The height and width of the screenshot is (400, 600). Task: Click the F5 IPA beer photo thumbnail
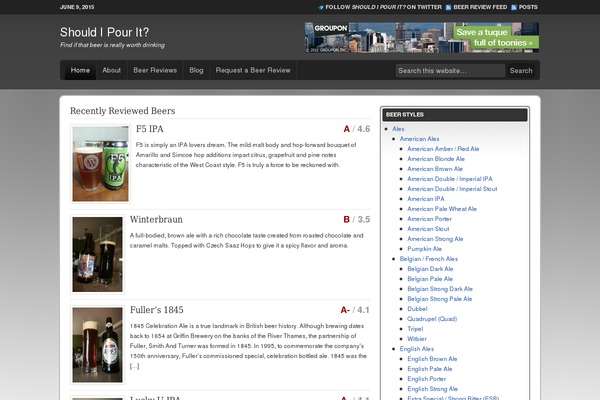pyautogui.click(x=101, y=163)
